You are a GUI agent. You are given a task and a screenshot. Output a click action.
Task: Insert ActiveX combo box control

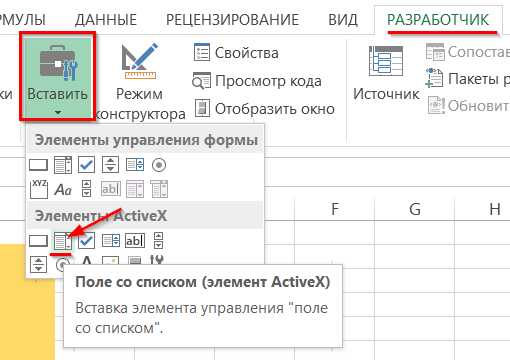[63, 241]
